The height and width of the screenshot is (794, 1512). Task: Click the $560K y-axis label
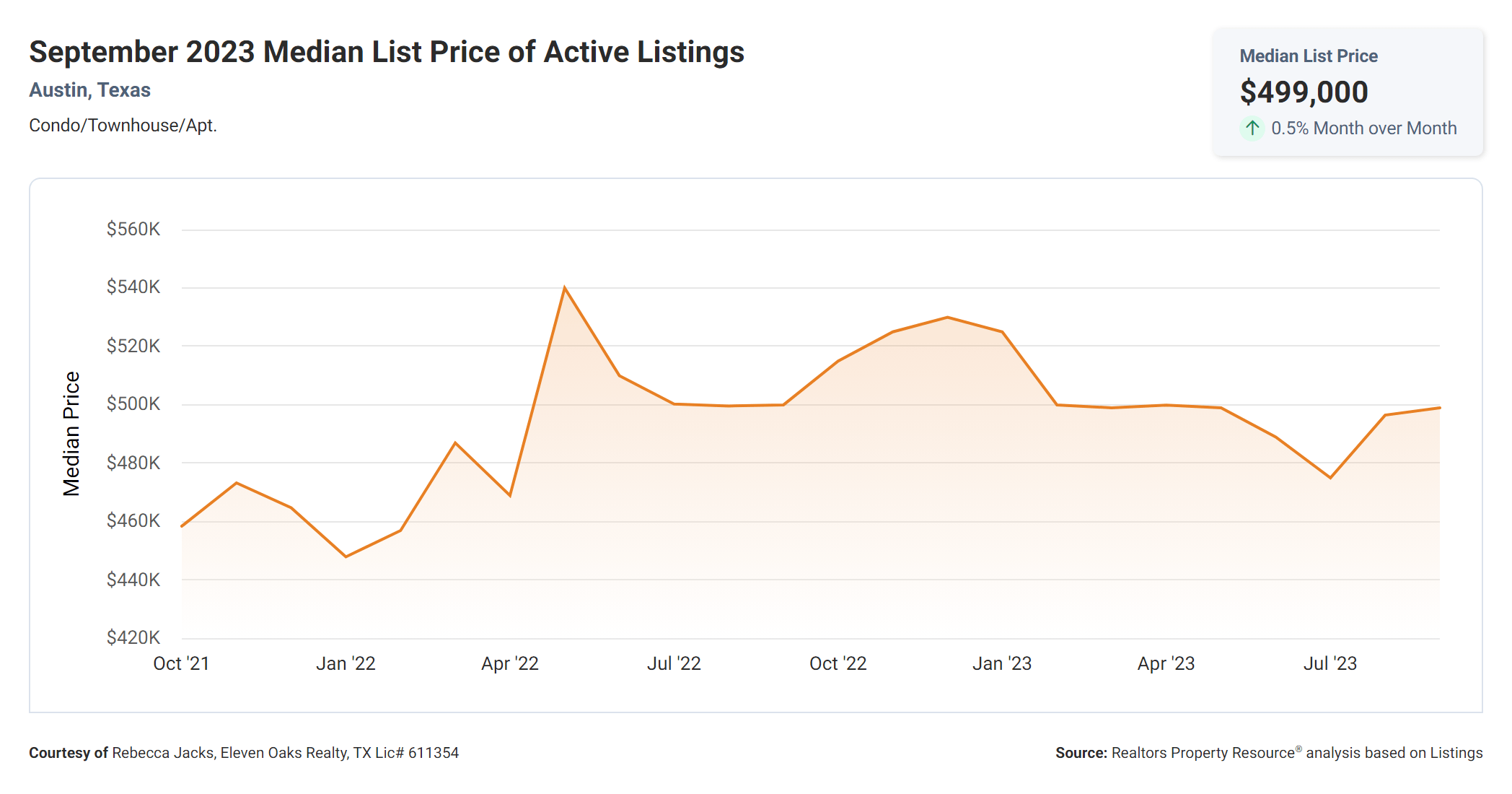(x=133, y=230)
